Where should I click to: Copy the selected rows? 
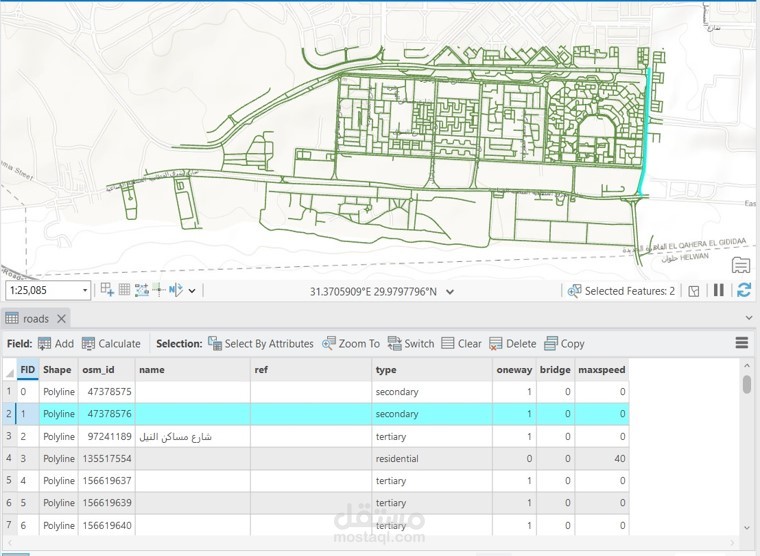pyautogui.click(x=564, y=343)
